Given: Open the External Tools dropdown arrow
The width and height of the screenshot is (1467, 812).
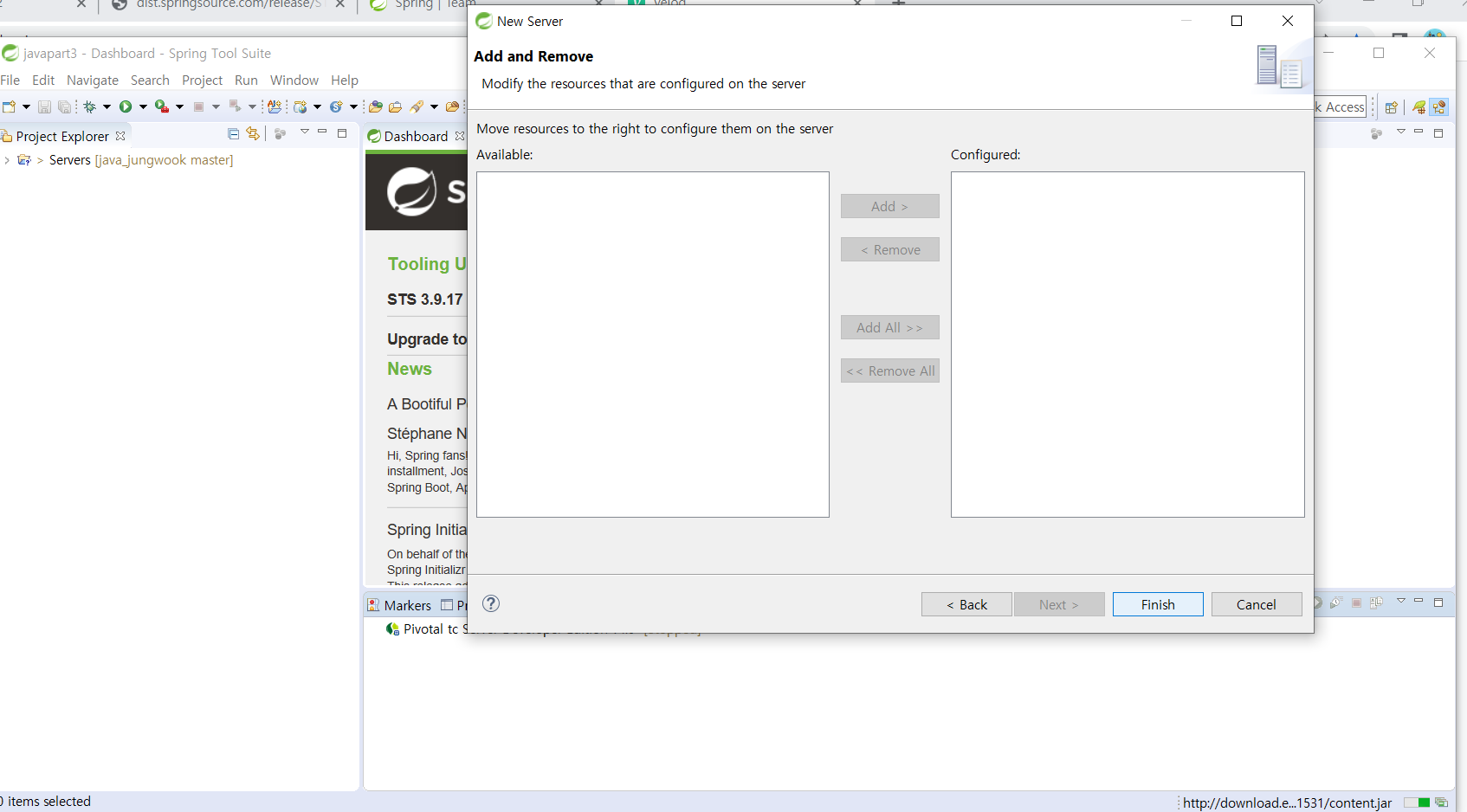Looking at the screenshot, I should pos(179,106).
